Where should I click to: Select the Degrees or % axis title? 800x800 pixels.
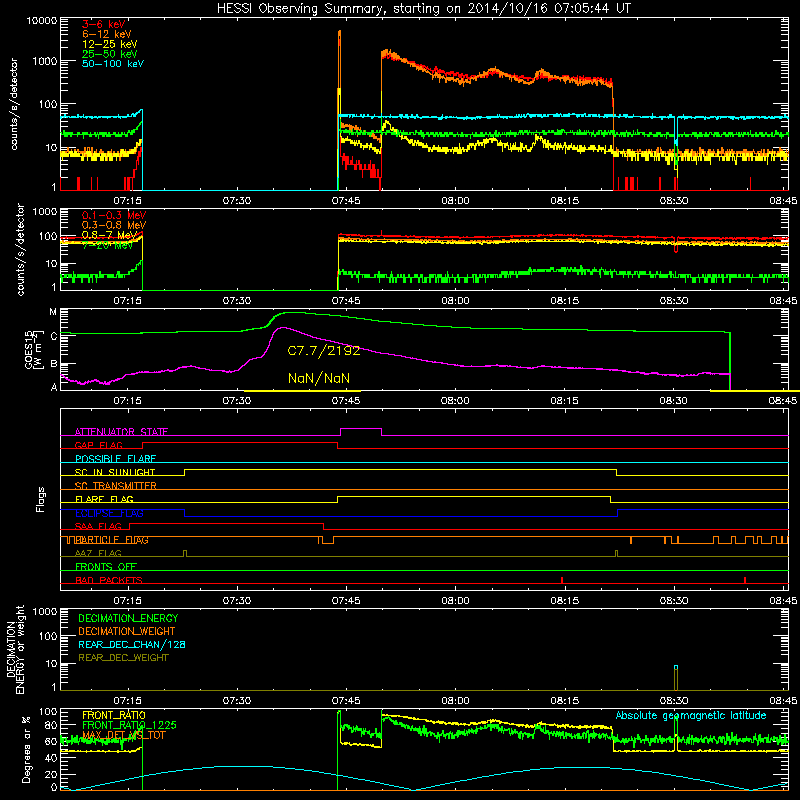click(x=26, y=749)
